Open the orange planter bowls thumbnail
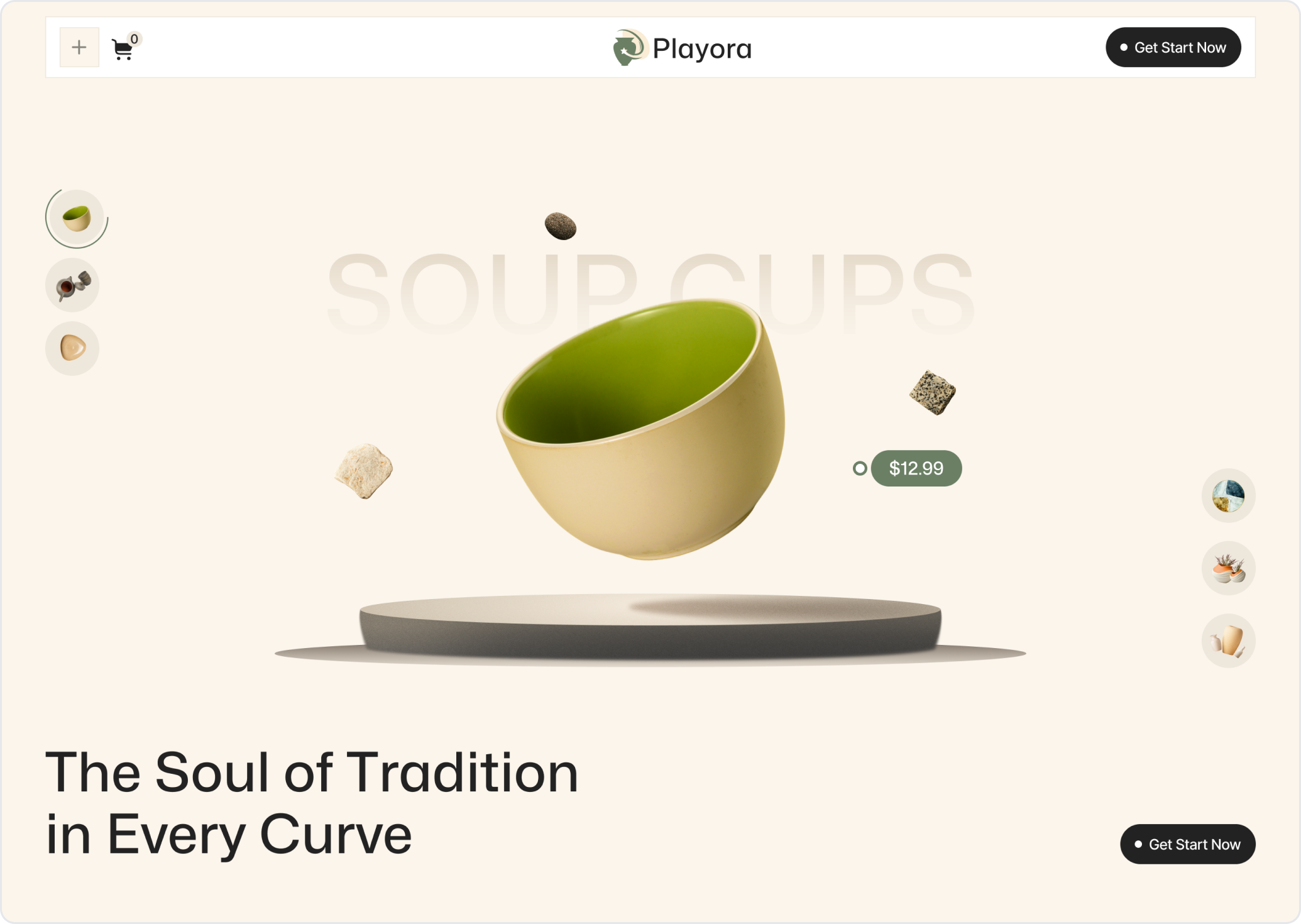This screenshot has width=1301, height=924. pos(1228,568)
